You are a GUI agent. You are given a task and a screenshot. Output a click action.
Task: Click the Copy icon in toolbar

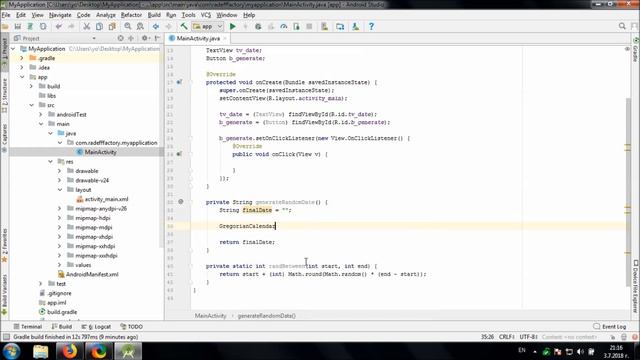[99, 27]
